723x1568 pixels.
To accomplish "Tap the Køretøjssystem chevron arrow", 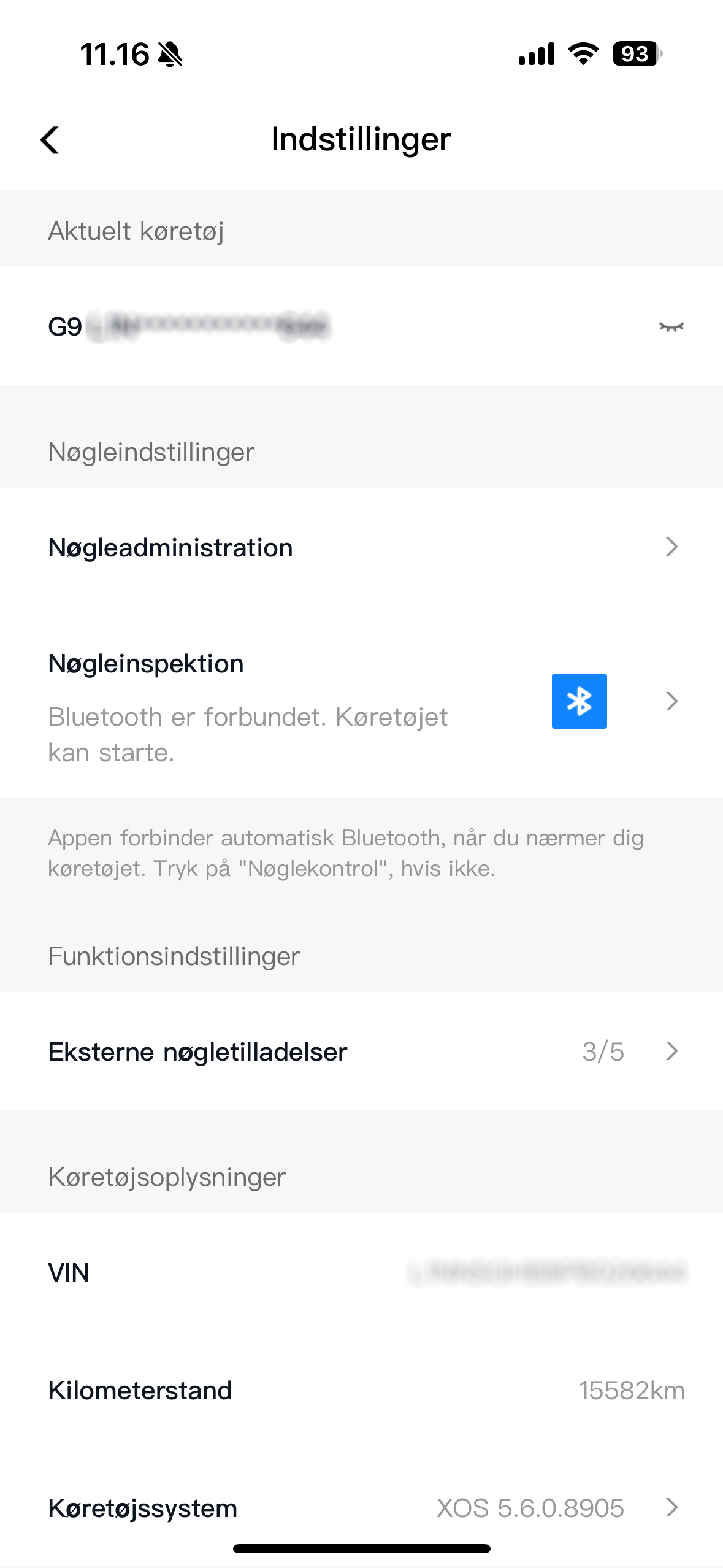I will coord(672,1507).
